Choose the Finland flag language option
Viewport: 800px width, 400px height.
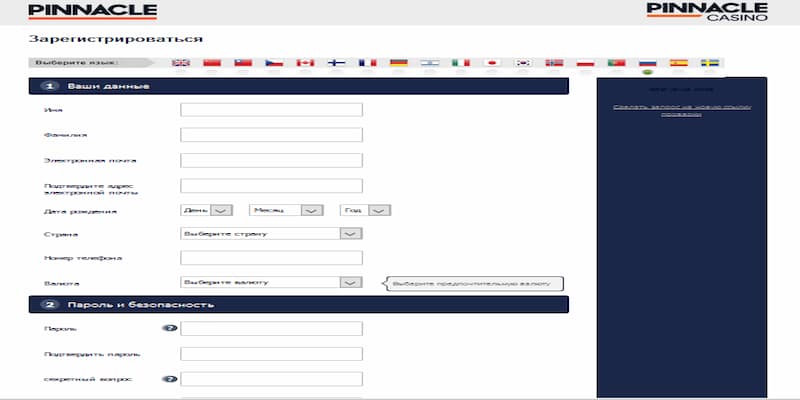click(337, 63)
